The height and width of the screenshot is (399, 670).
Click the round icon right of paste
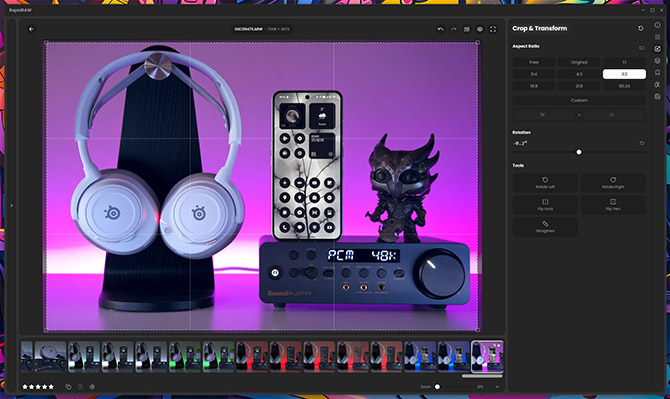pyautogui.click(x=92, y=387)
